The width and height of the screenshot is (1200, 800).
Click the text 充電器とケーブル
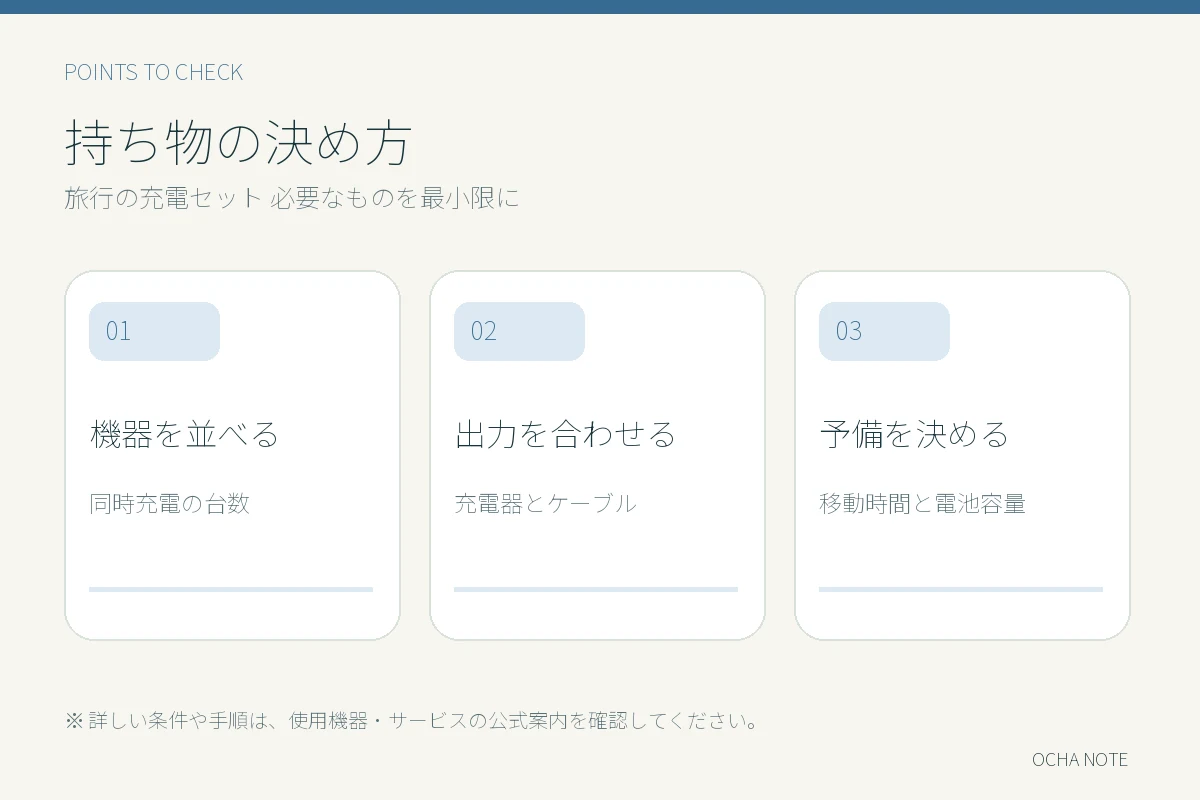click(545, 503)
